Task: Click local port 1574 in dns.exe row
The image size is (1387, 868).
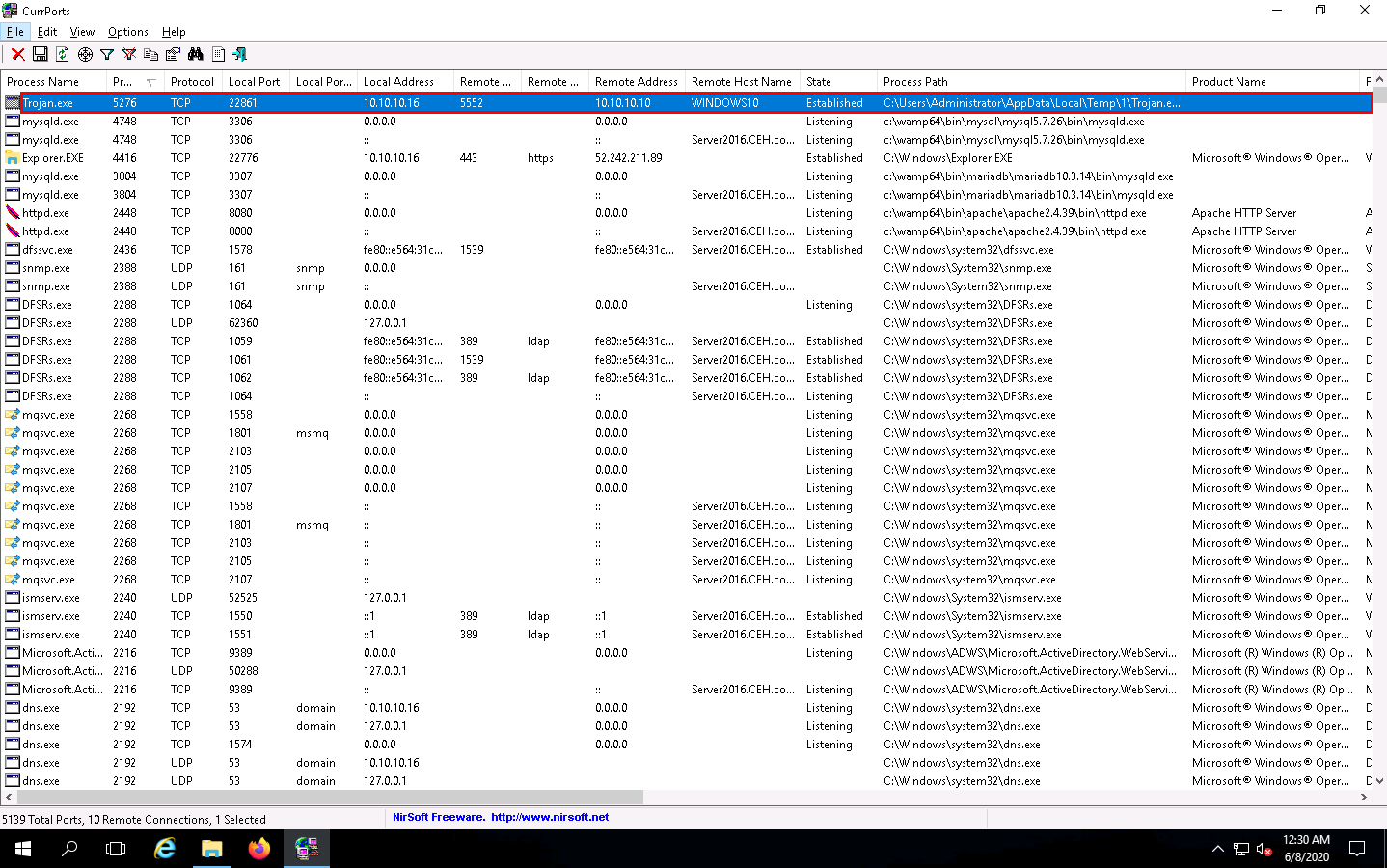Action: point(240,745)
